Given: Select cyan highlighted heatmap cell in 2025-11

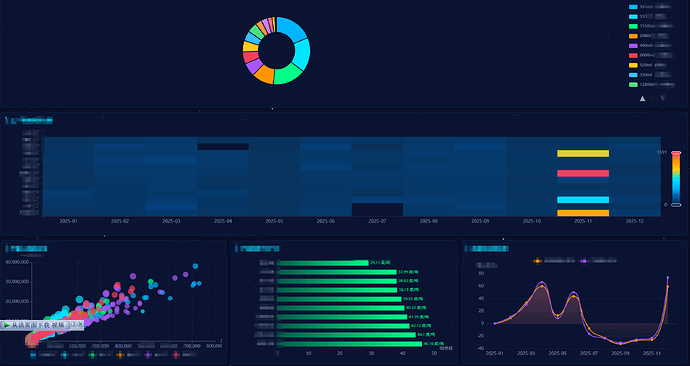Looking at the screenshot, I should (583, 200).
